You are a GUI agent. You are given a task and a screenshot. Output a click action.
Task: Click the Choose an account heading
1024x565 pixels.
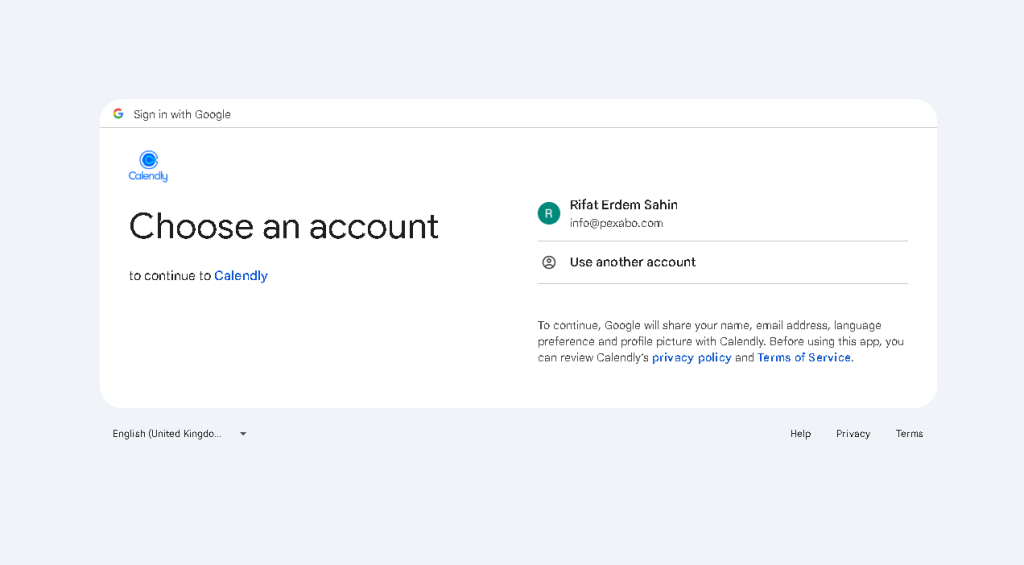(283, 227)
